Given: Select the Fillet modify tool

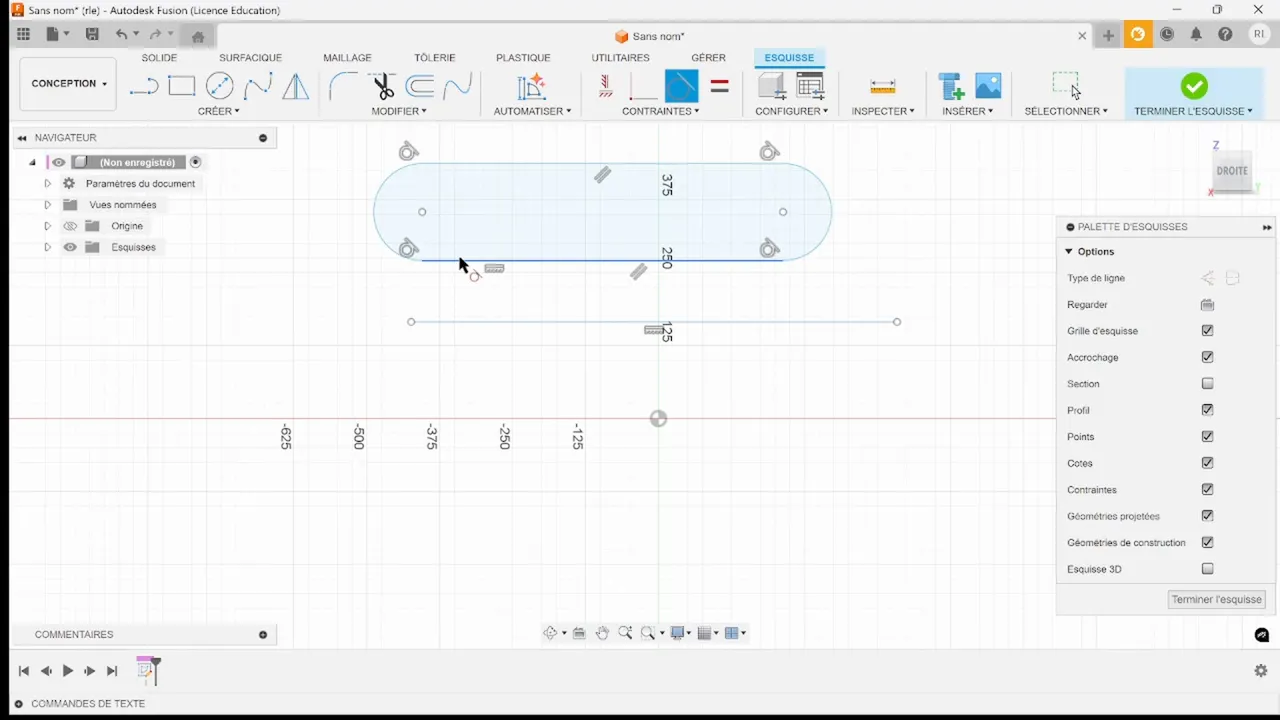Looking at the screenshot, I should (342, 87).
